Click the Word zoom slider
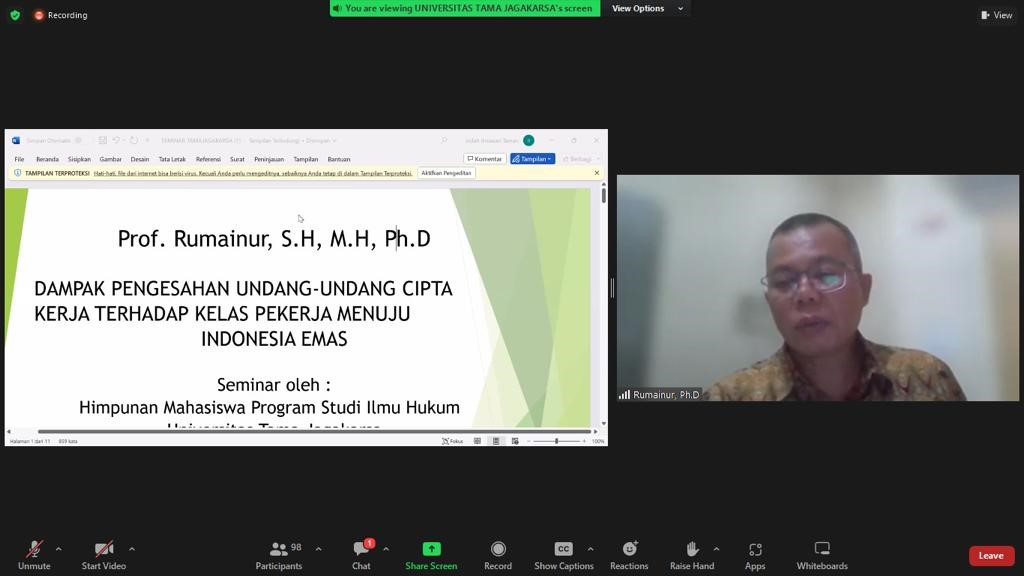Screen dimensions: 1024x576 tap(557, 441)
